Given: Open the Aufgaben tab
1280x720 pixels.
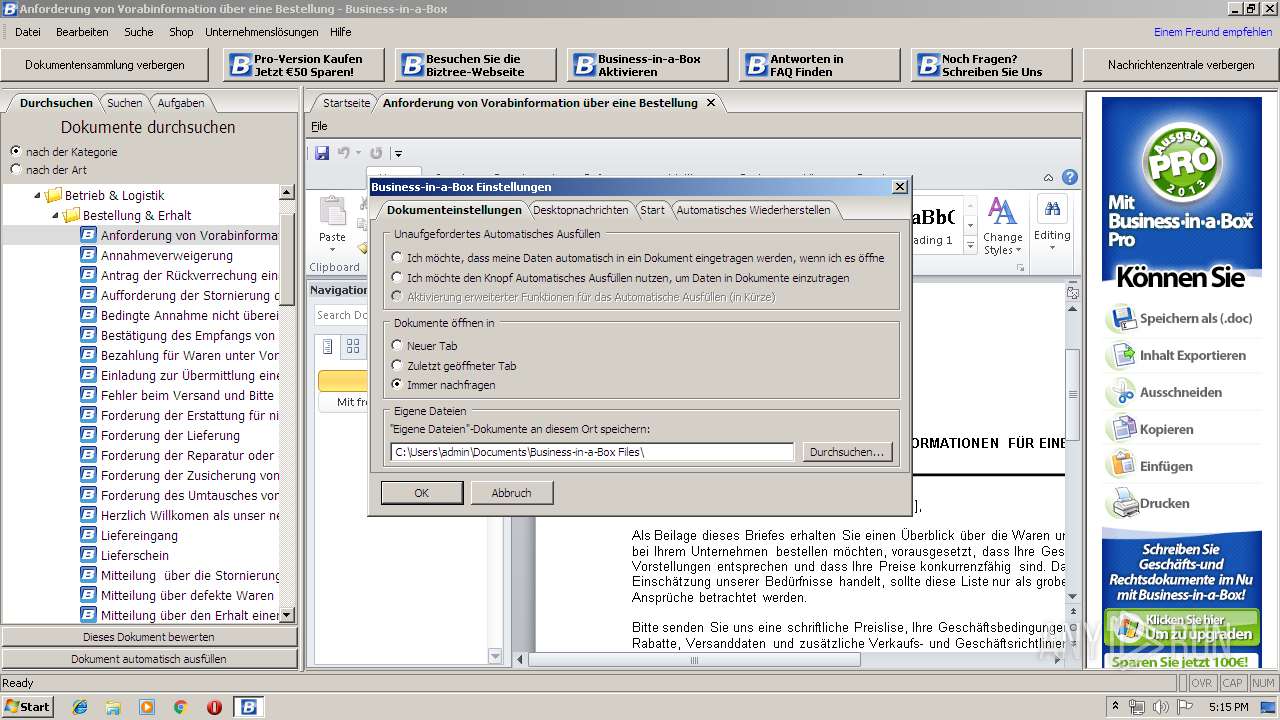Looking at the screenshot, I should pyautogui.click(x=181, y=103).
